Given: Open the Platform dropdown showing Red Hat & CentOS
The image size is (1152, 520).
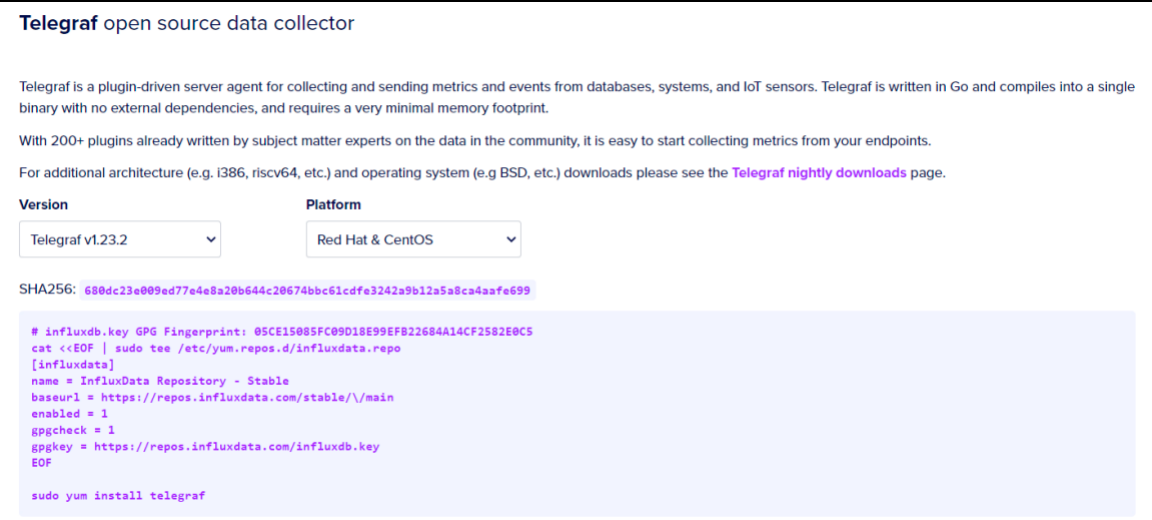Looking at the screenshot, I should point(413,239).
